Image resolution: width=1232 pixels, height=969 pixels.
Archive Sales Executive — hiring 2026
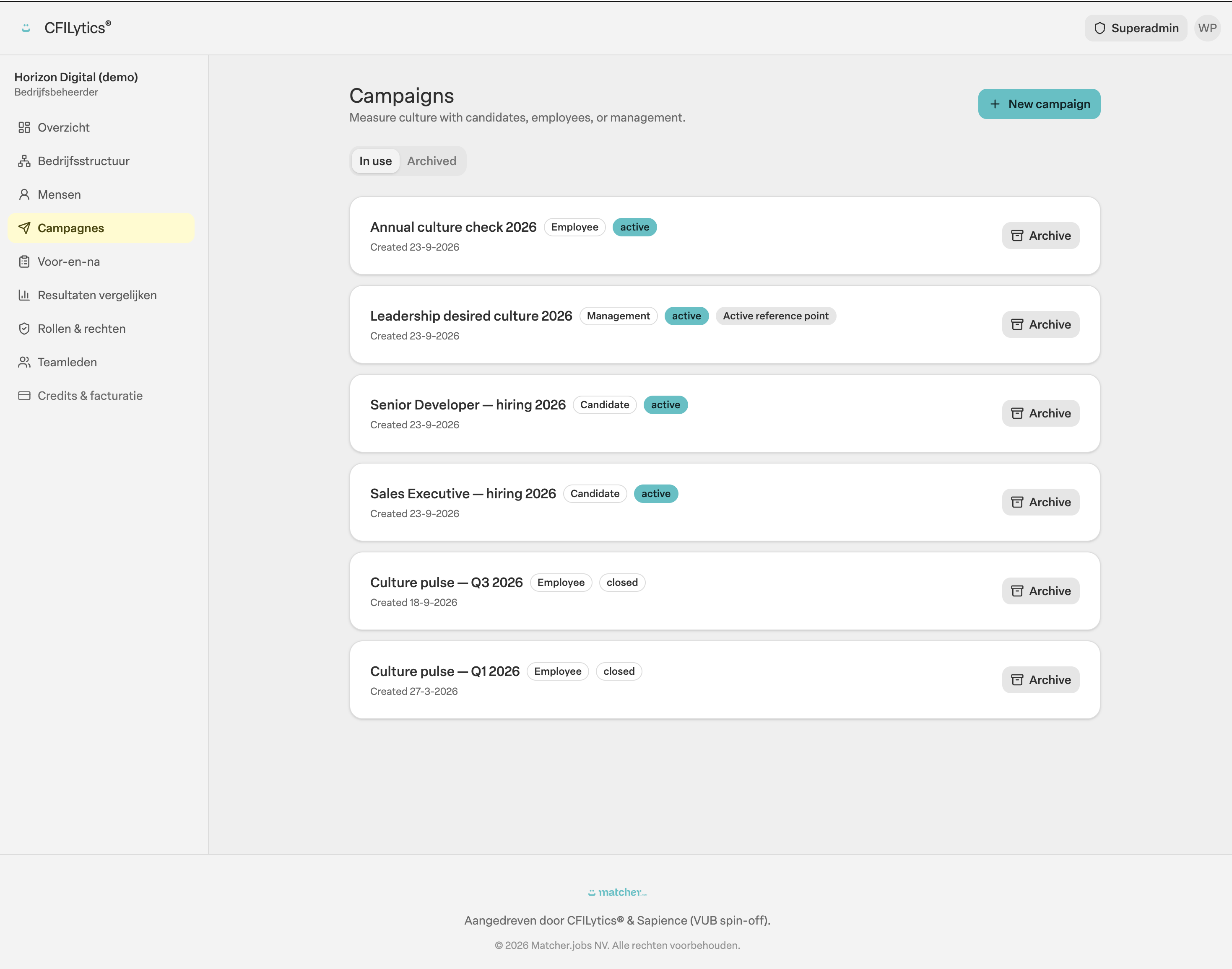pos(1041,503)
